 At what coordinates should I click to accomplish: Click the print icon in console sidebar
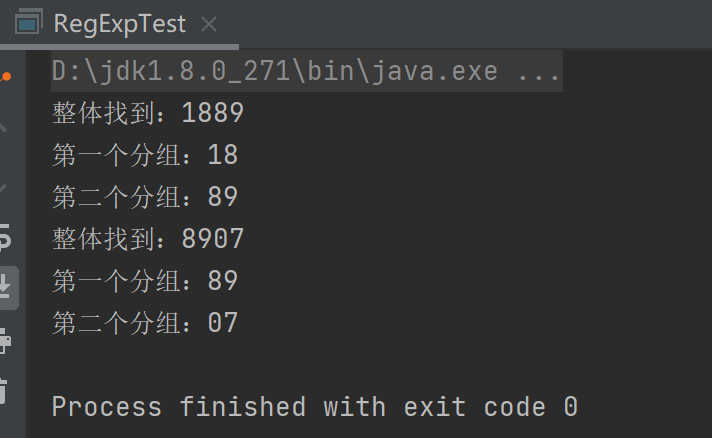(5, 341)
